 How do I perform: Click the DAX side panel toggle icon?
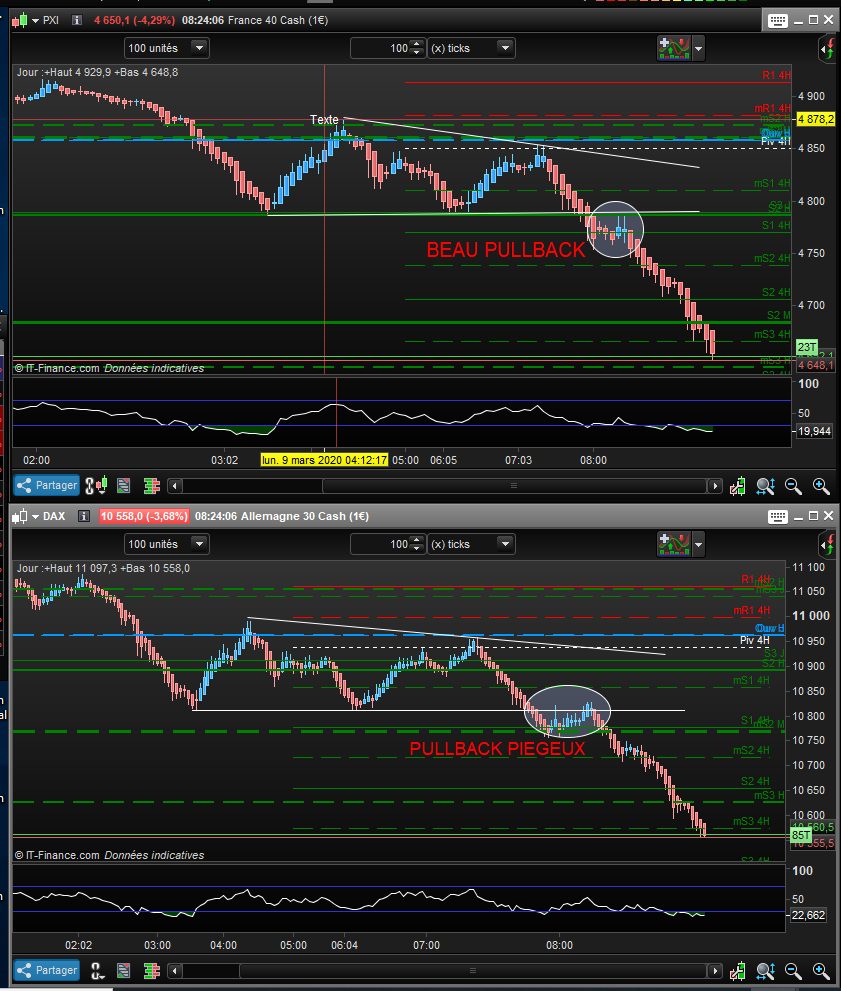pos(827,545)
